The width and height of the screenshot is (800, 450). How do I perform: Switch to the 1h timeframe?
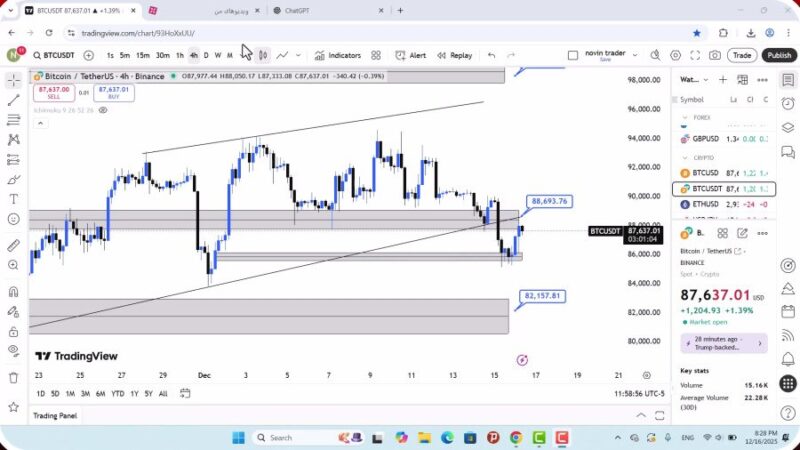click(180, 55)
